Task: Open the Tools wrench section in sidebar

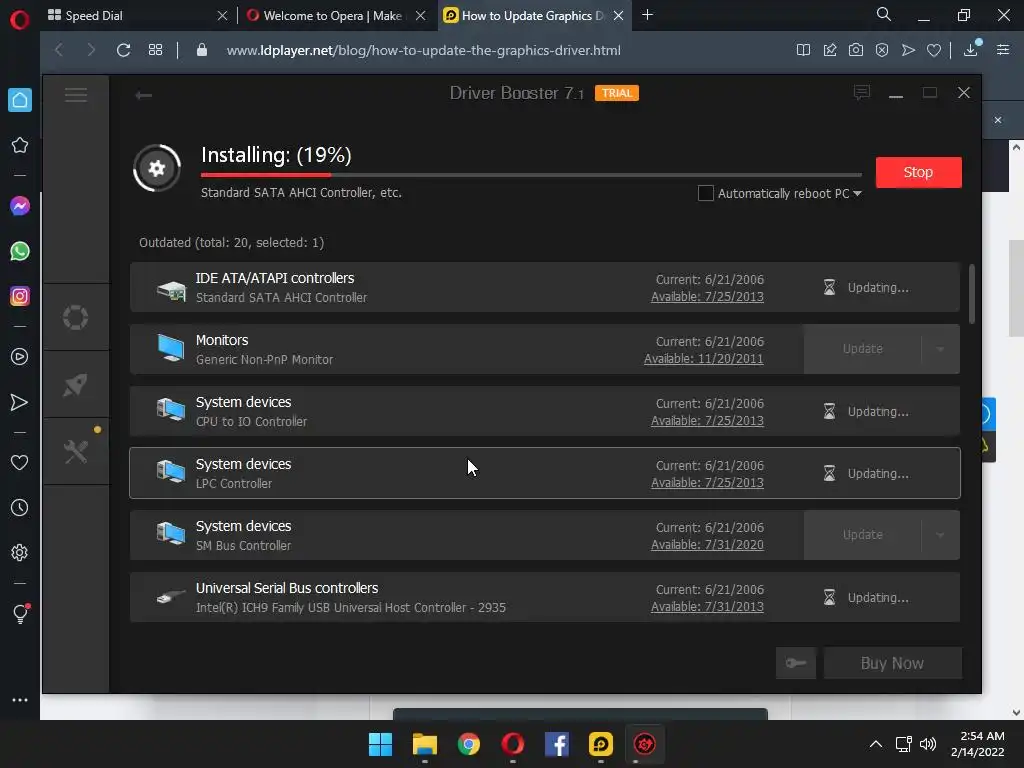Action: click(76, 451)
